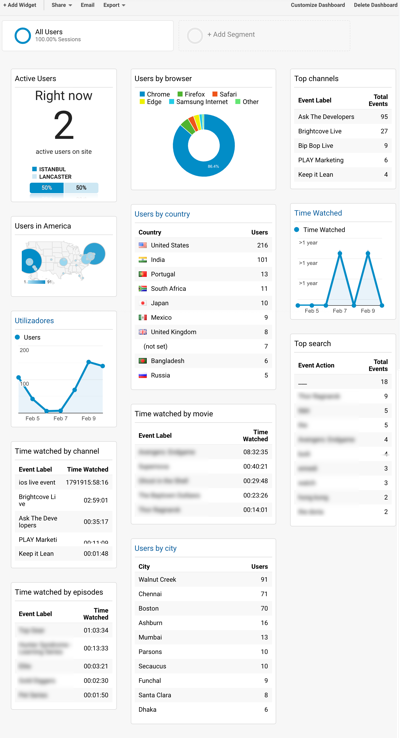
Task: Click Delete Dashboard
Action: [376, 5]
